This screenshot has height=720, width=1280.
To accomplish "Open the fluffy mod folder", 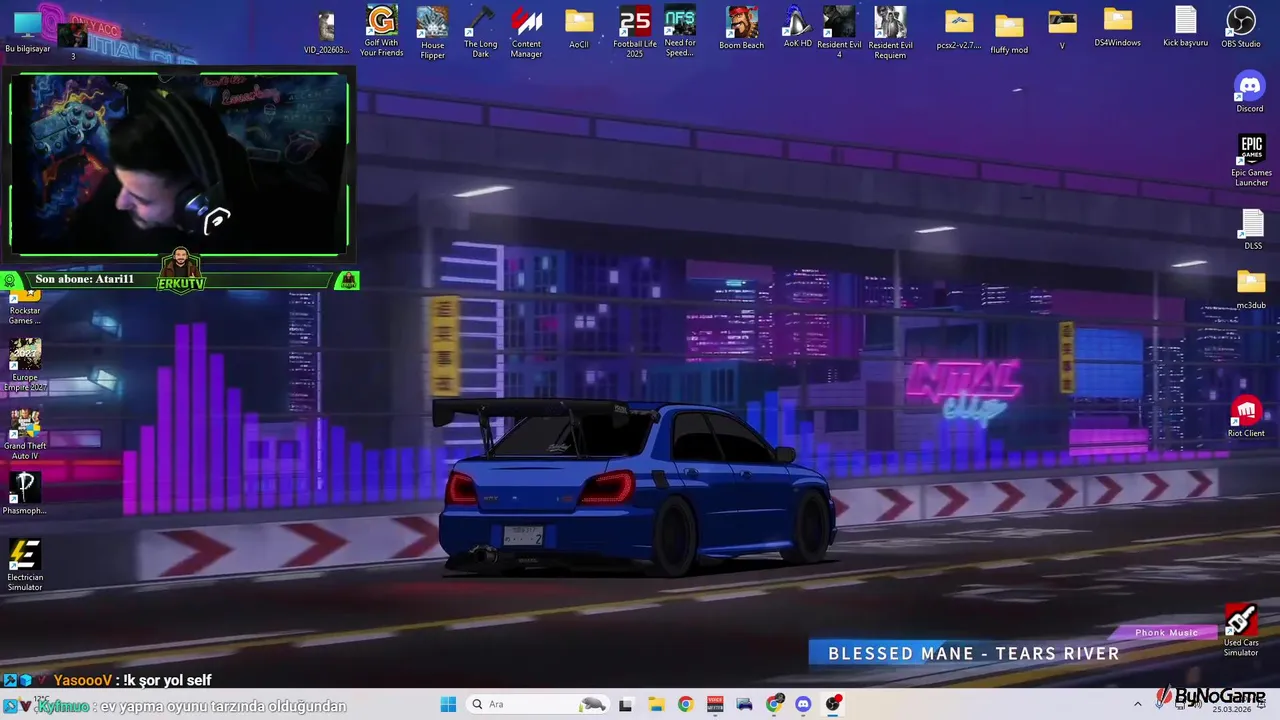I will 1009,33.
